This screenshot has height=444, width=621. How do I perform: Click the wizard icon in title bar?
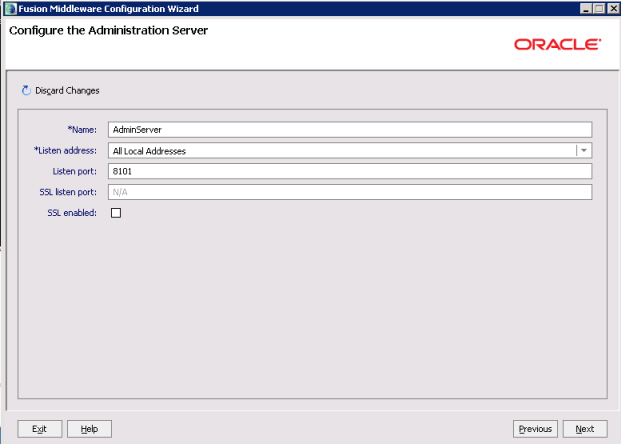click(10, 8)
